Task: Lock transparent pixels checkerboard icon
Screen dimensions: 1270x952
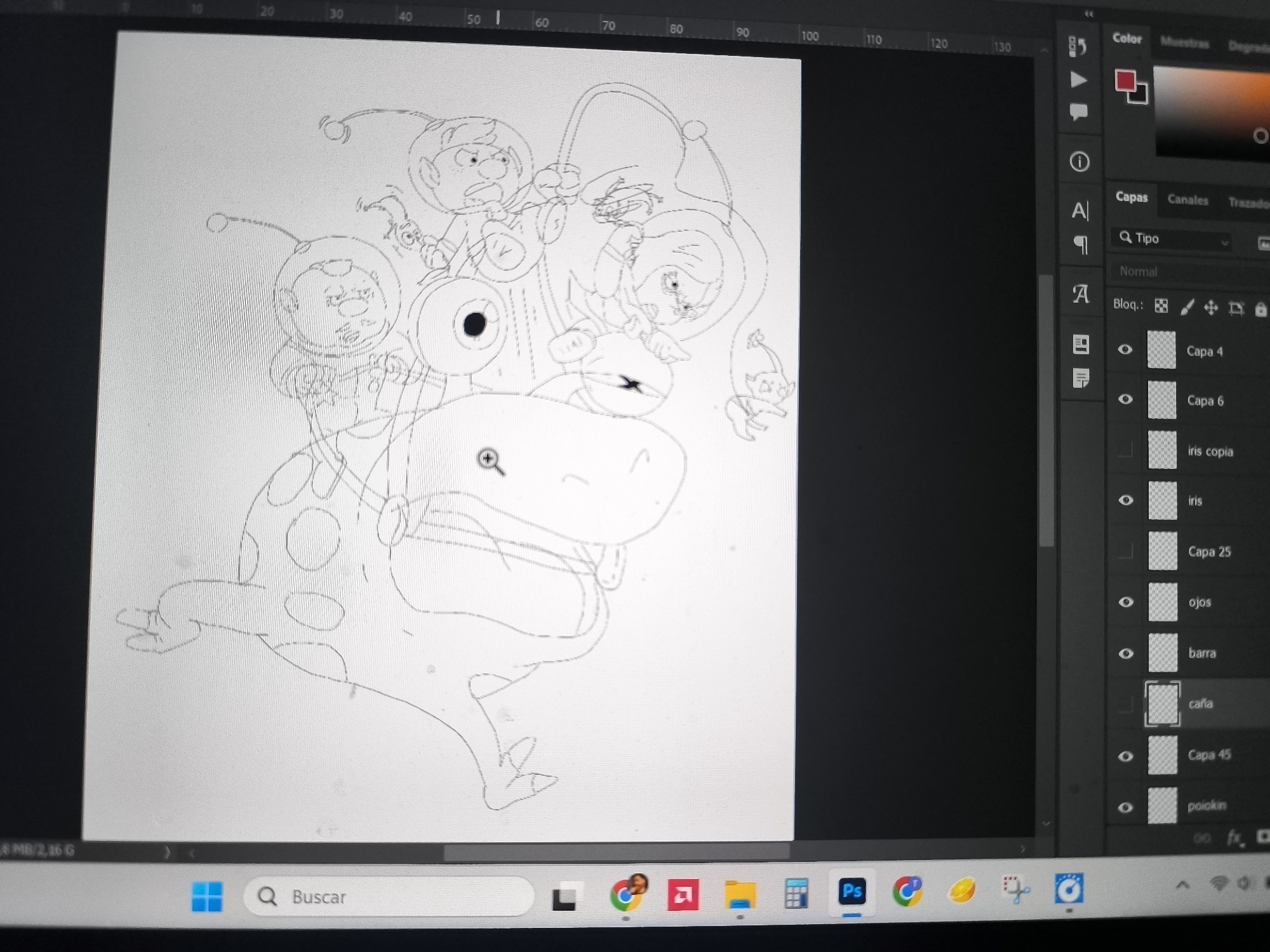Action: pyautogui.click(x=1161, y=307)
